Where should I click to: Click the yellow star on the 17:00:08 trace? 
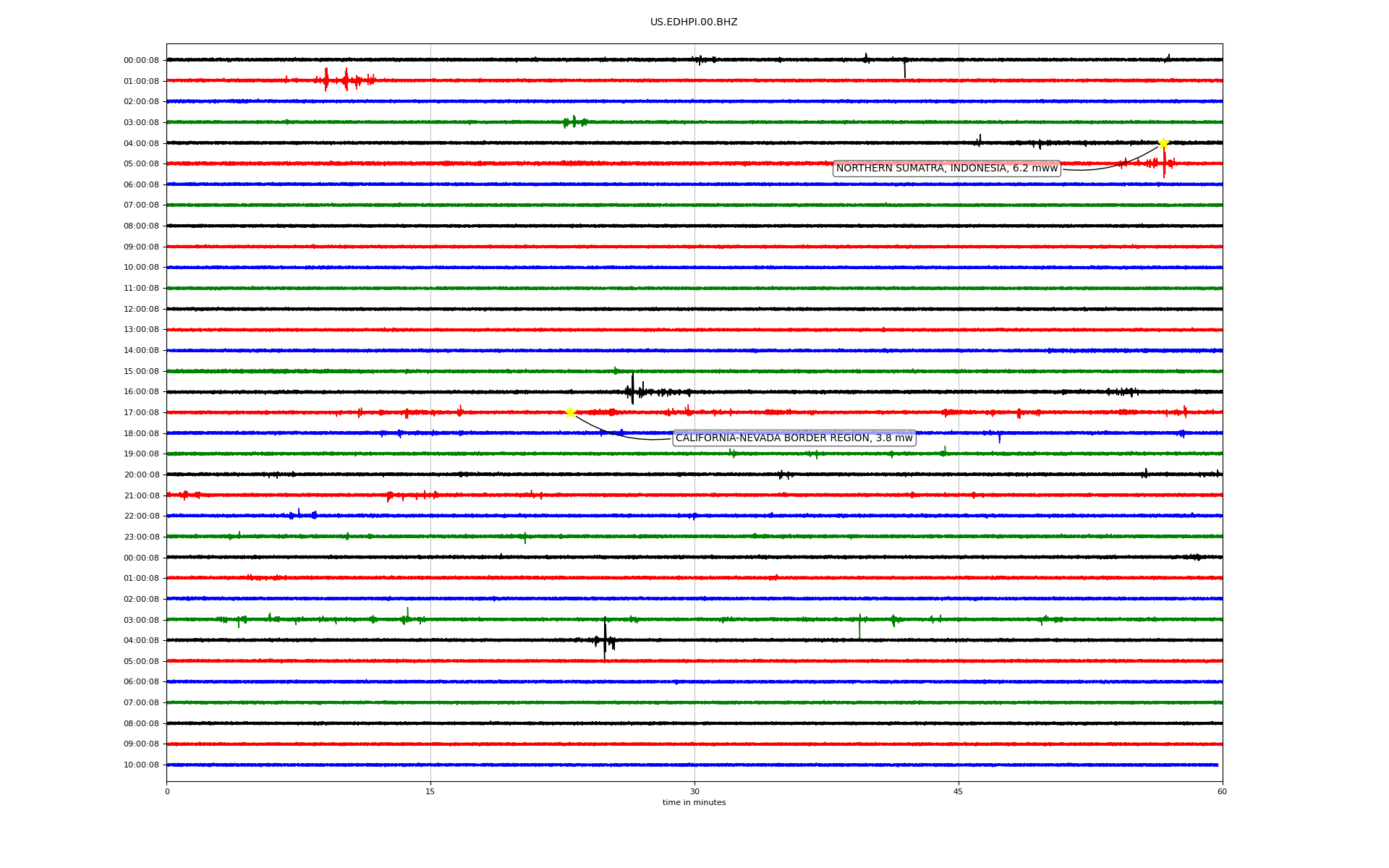pos(570,412)
